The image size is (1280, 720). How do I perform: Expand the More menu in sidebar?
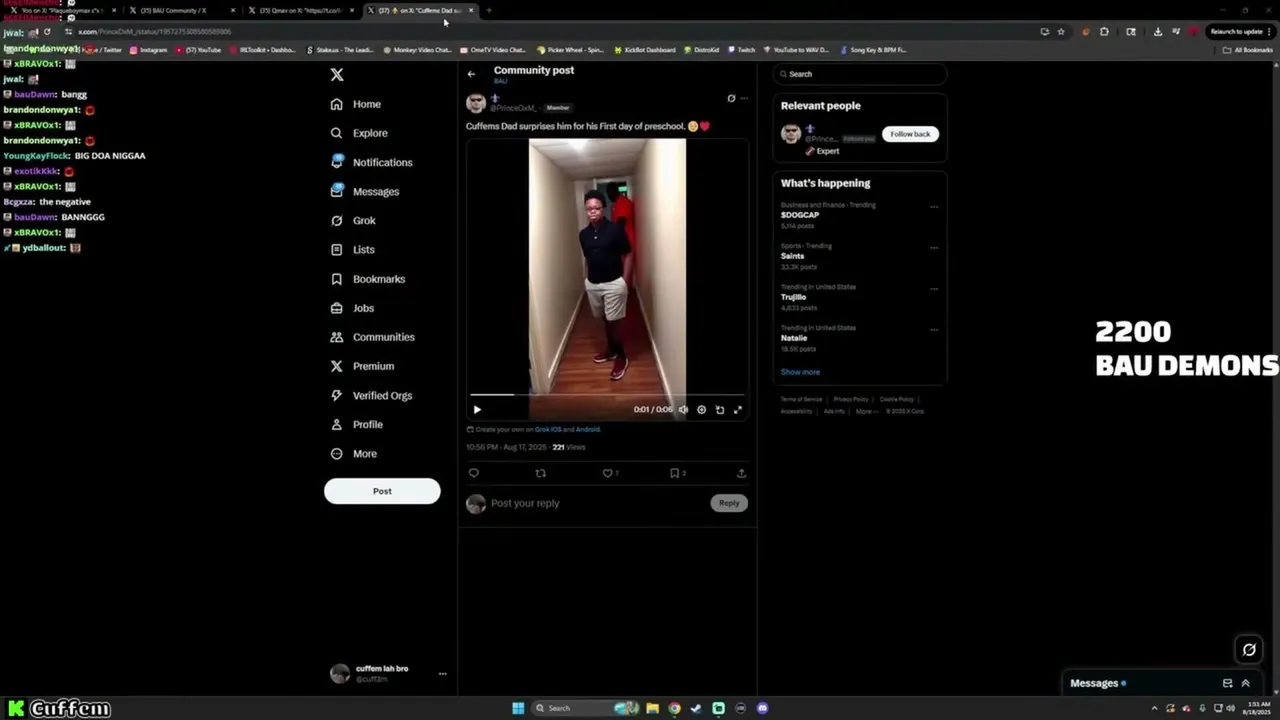[354, 453]
